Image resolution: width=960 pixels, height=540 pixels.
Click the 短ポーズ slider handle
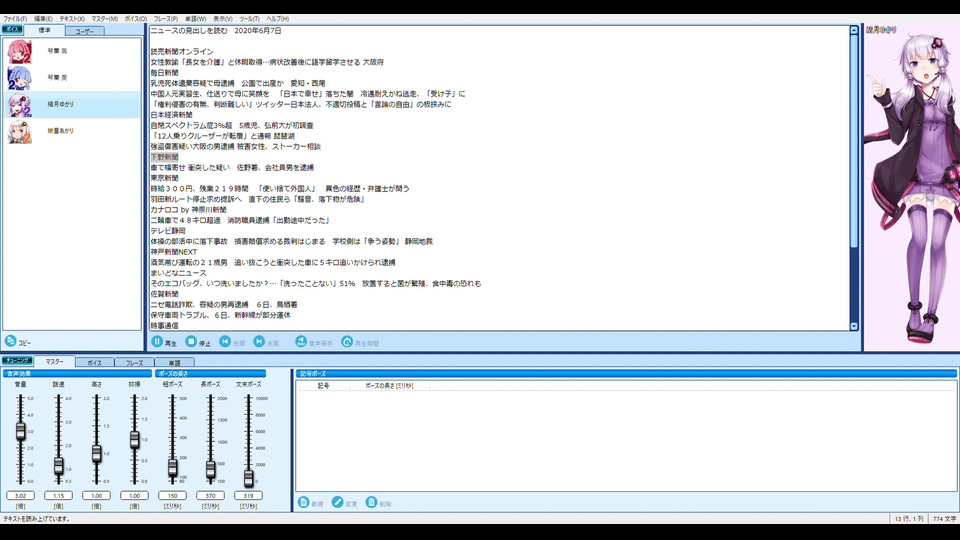pyautogui.click(x=172, y=468)
